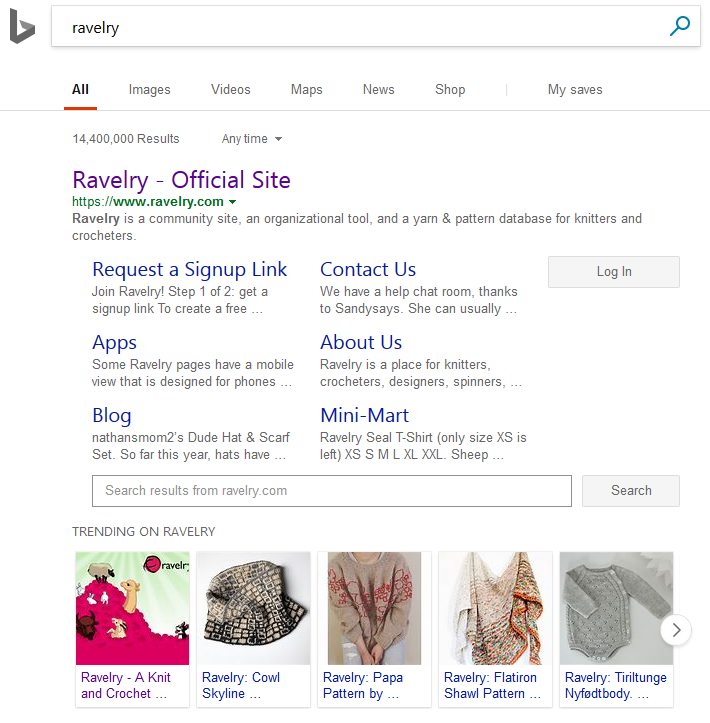Open the Any time filter dropdown
710x723 pixels.
pos(252,139)
